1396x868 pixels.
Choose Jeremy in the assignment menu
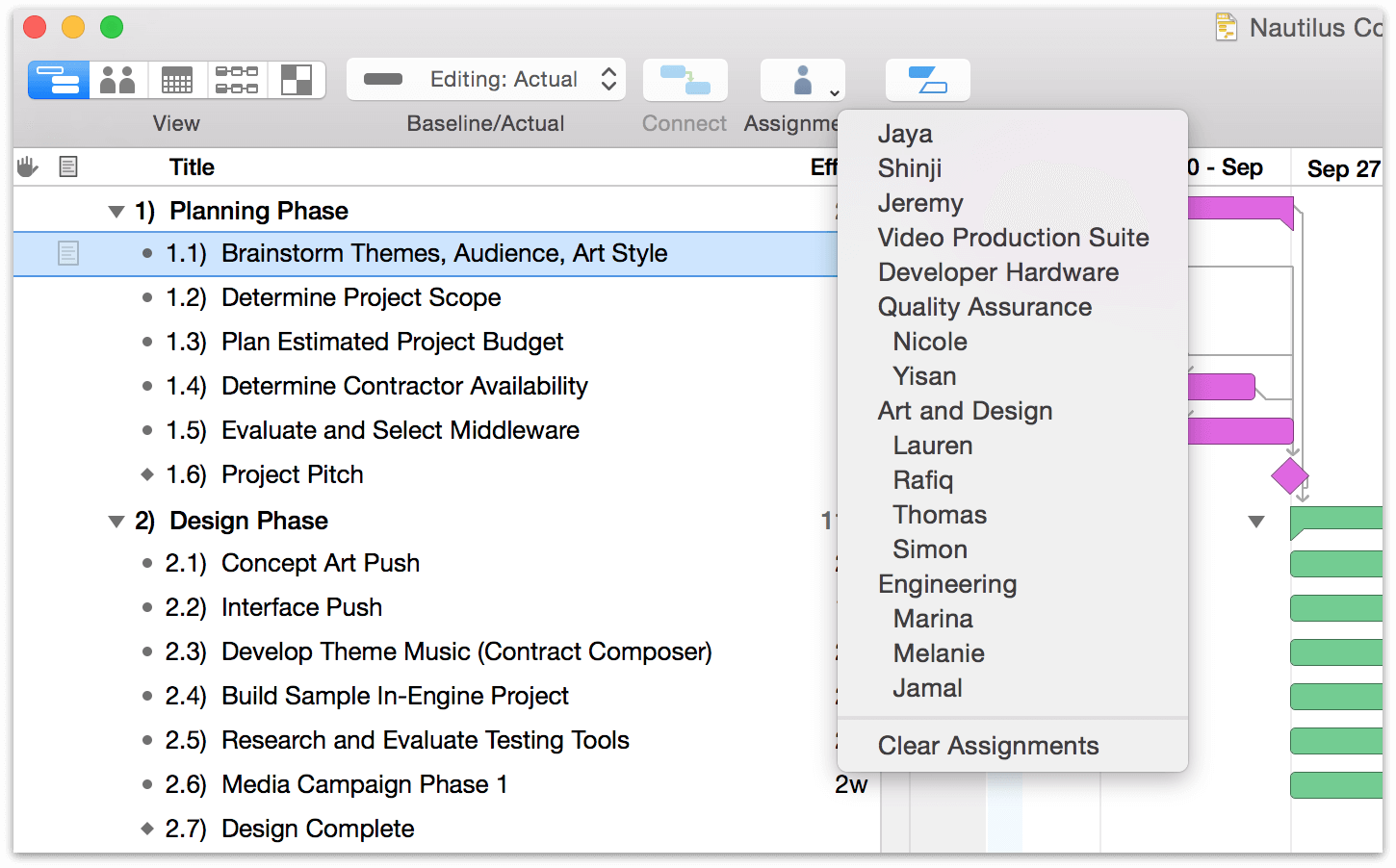click(x=1013, y=203)
